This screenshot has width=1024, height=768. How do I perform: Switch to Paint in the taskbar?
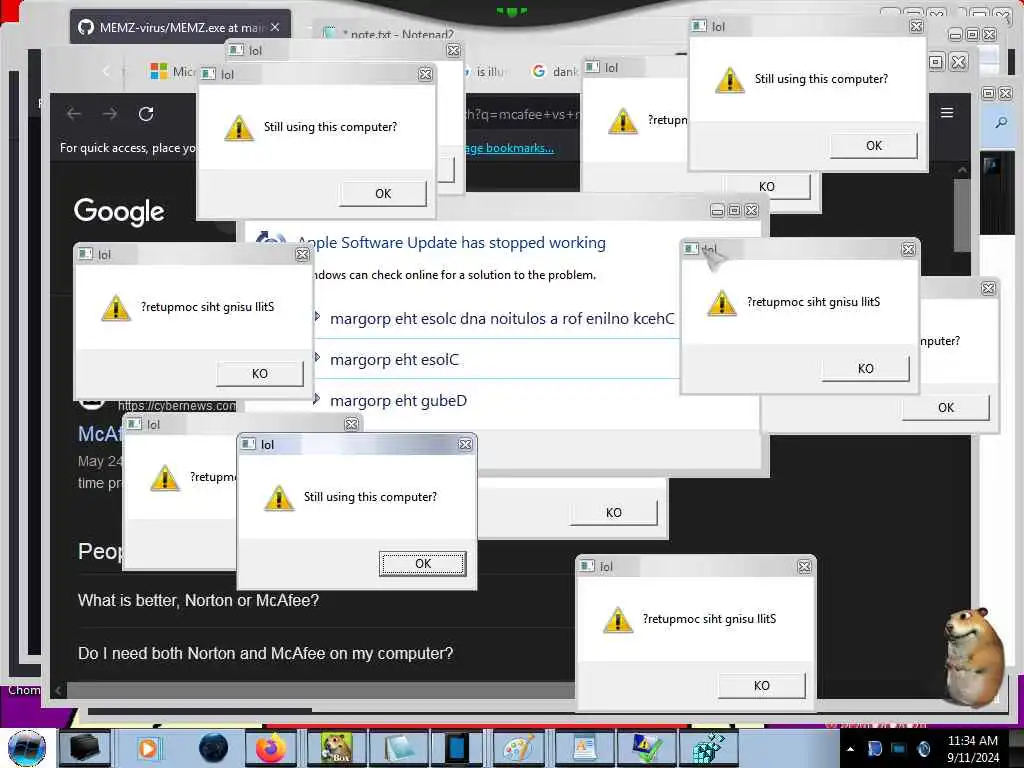click(x=520, y=748)
